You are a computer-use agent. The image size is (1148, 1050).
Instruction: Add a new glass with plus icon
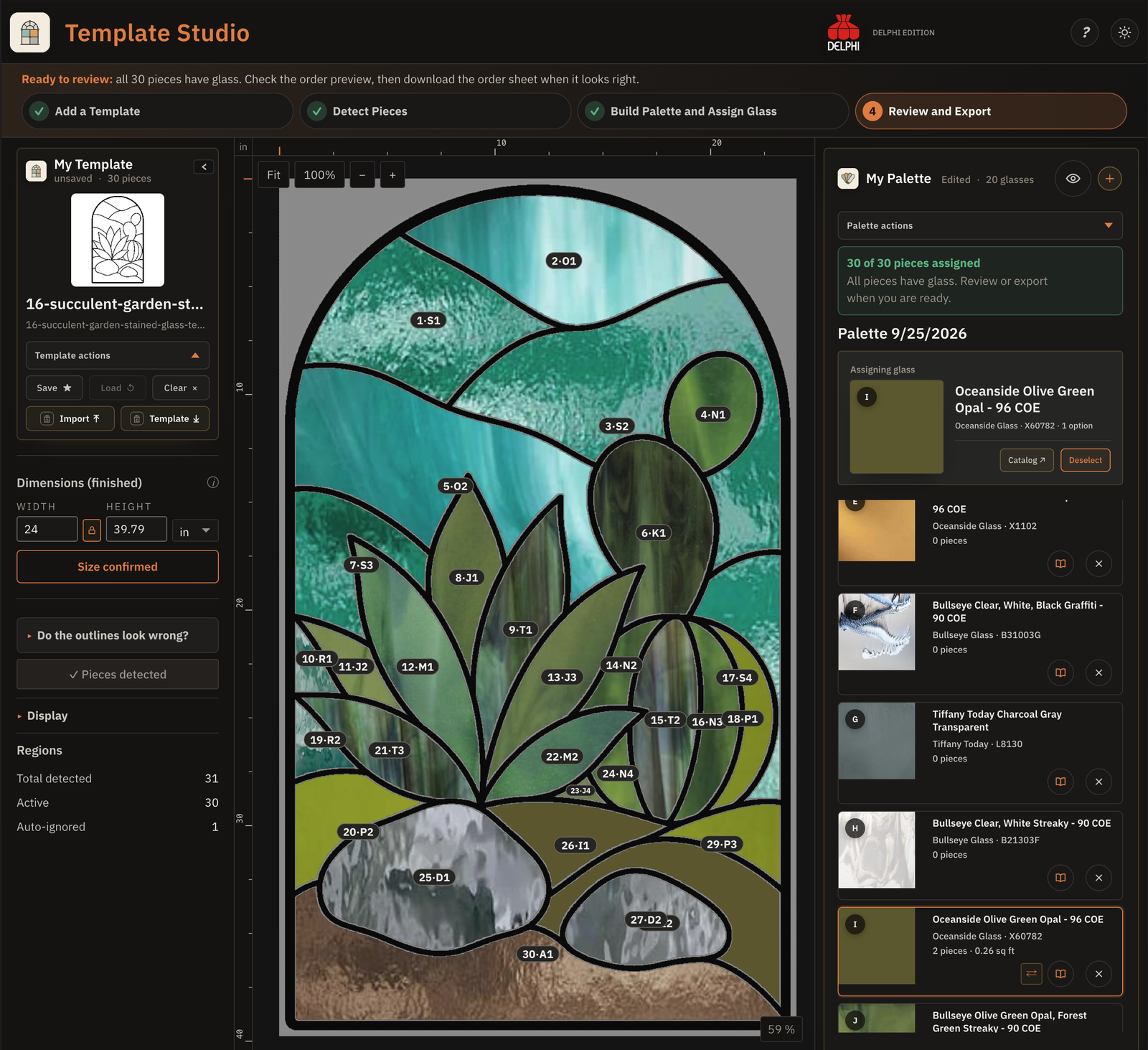coord(1109,179)
